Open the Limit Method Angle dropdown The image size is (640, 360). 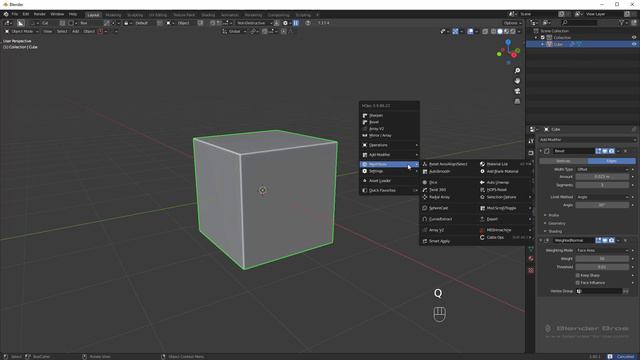[602, 197]
